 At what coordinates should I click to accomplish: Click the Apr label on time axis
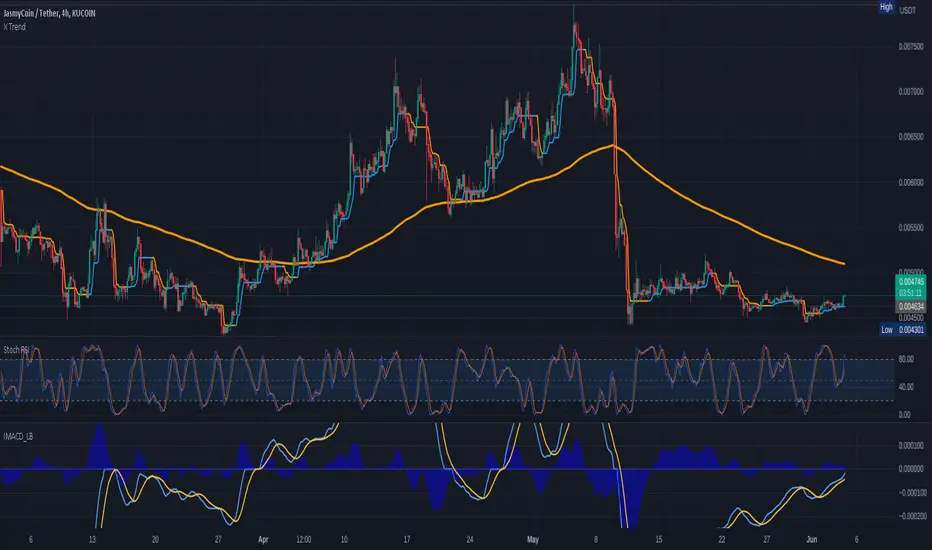pyautogui.click(x=263, y=540)
